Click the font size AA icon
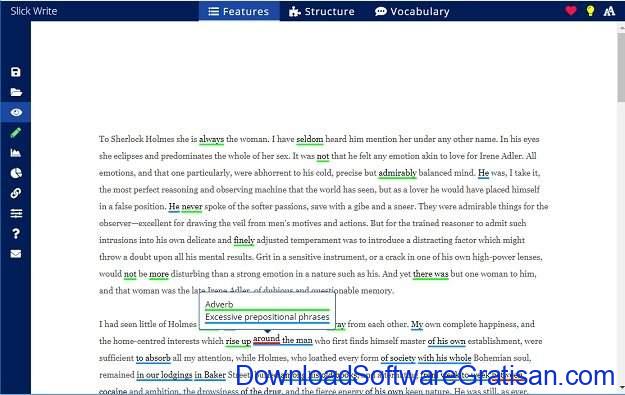This screenshot has width=625, height=395. click(x=609, y=11)
